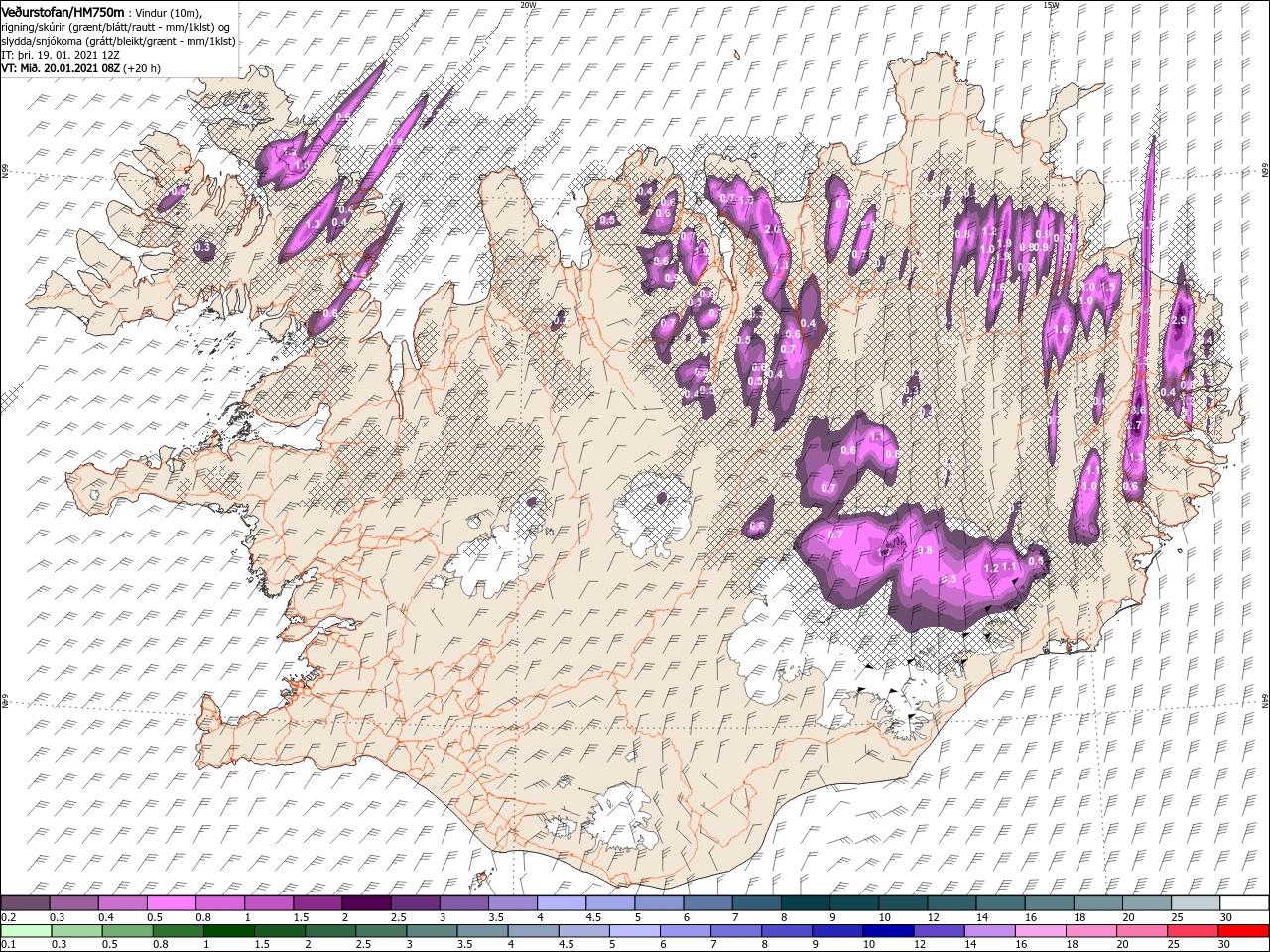Pick the light pink 16 swatch in the lower legend row

[1041, 931]
